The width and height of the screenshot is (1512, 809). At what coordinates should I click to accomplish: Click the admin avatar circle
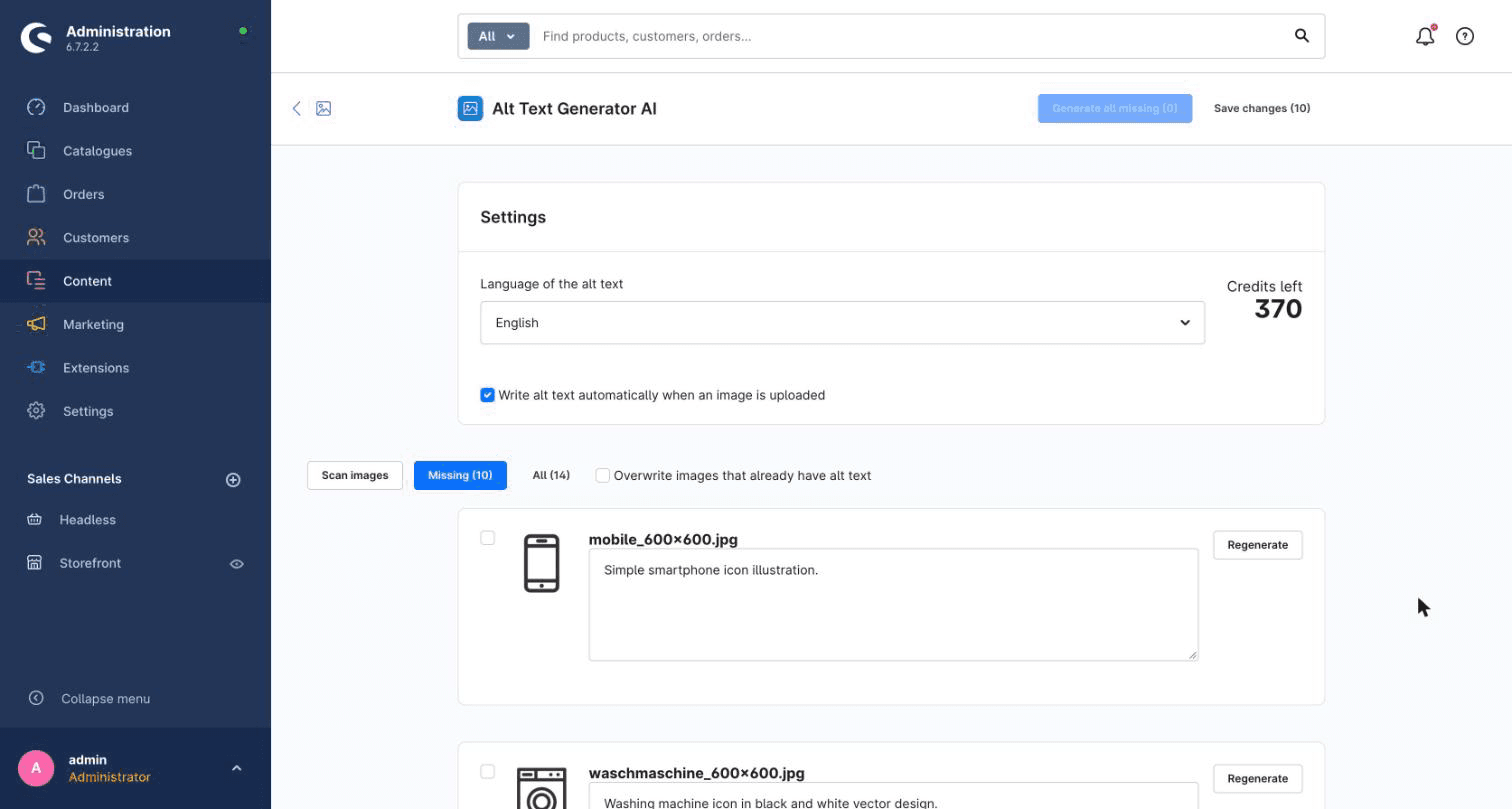tap(36, 768)
